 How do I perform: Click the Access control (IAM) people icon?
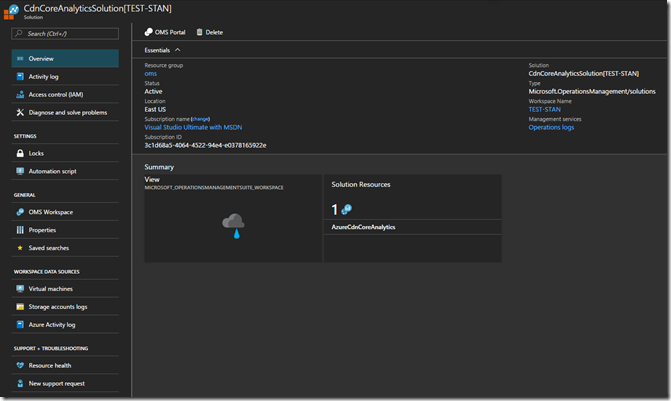click(20, 94)
